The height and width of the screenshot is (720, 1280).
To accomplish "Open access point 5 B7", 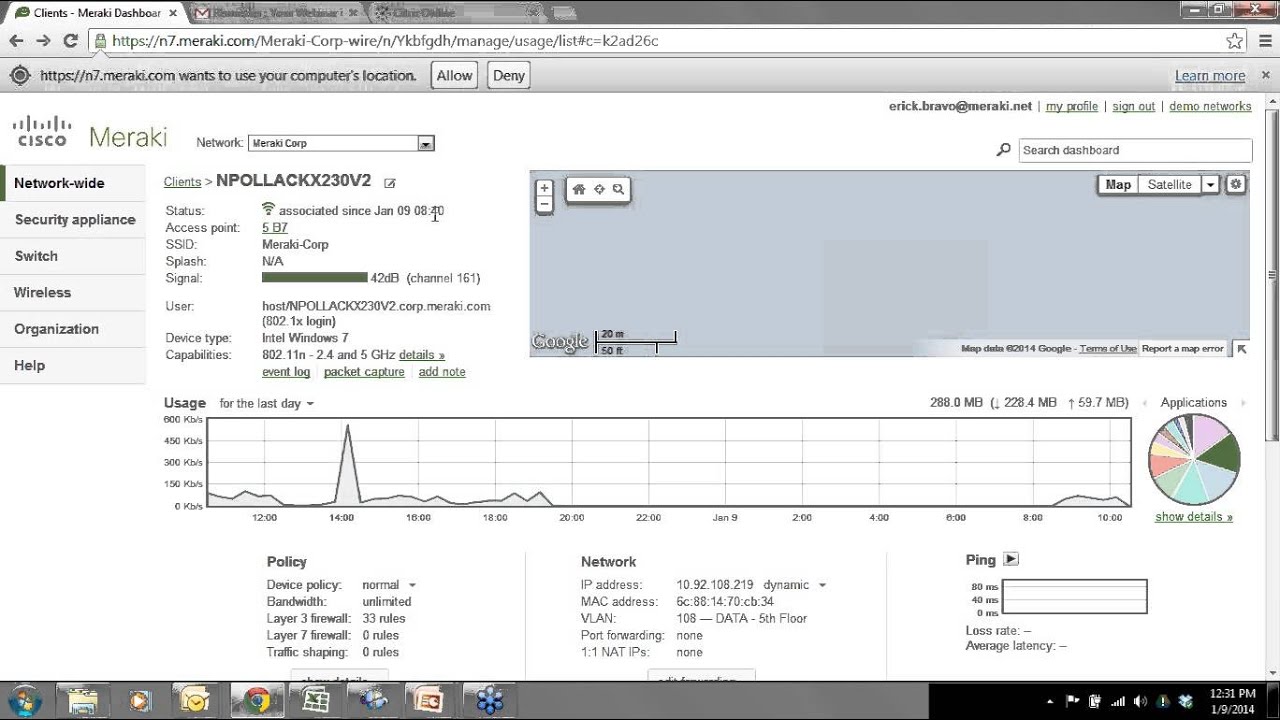I will [x=275, y=228].
